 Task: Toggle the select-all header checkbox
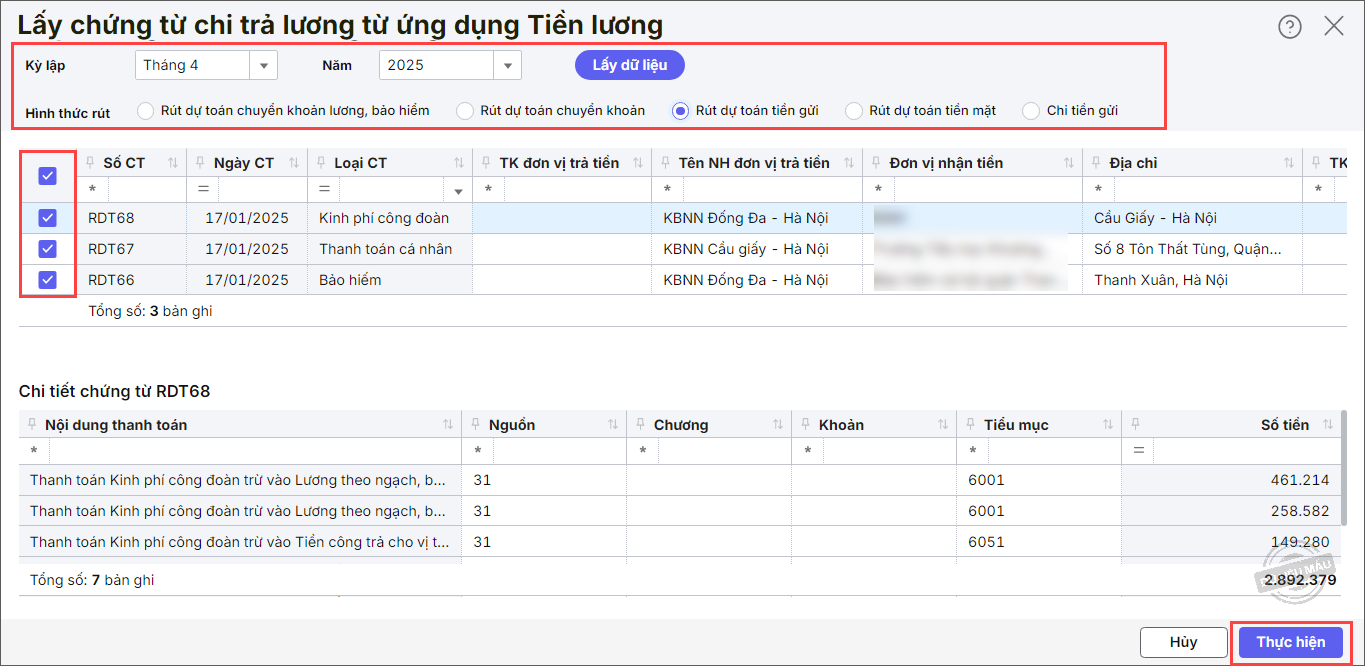[47, 176]
